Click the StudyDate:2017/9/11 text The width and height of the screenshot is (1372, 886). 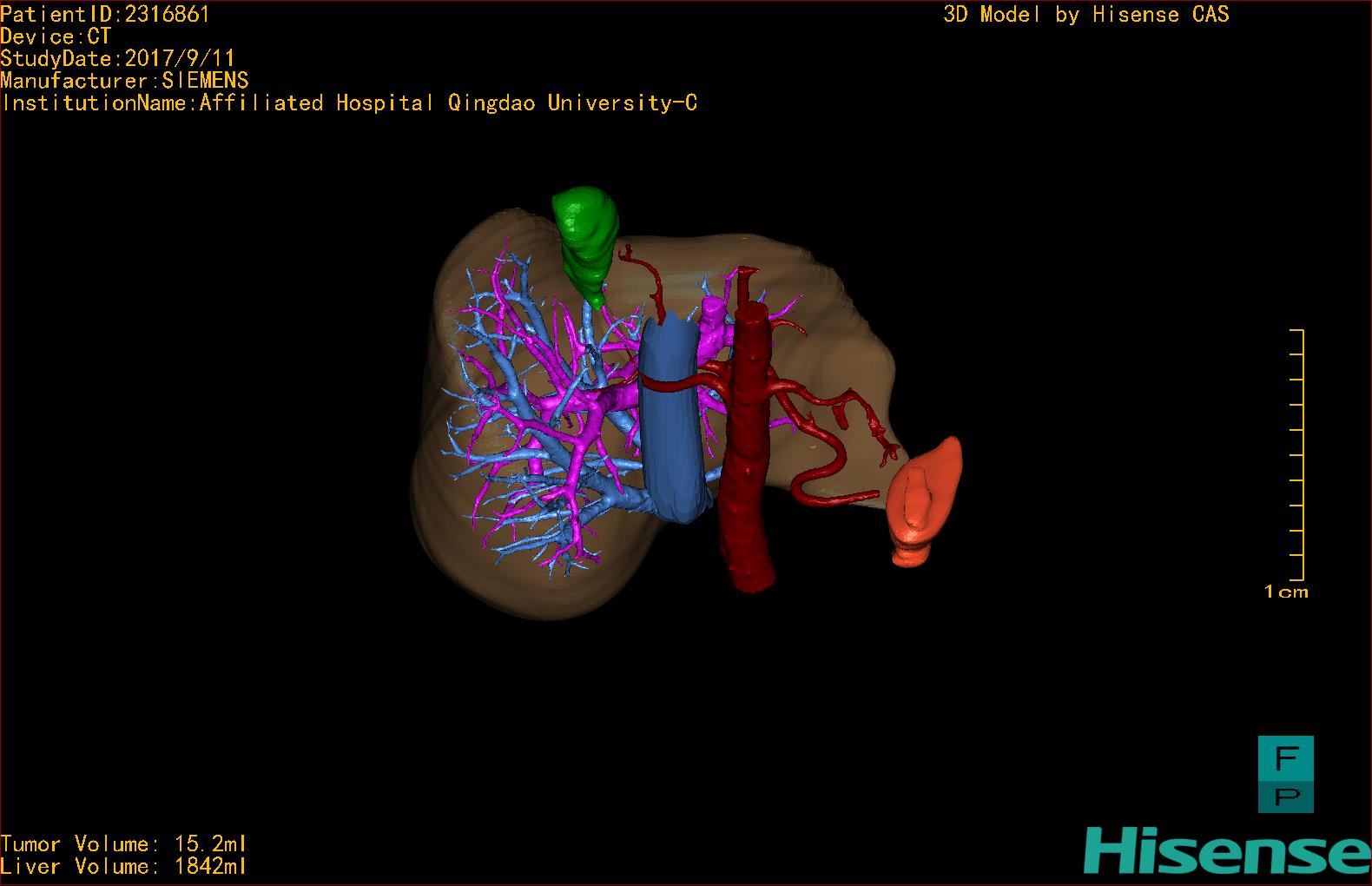(118, 58)
